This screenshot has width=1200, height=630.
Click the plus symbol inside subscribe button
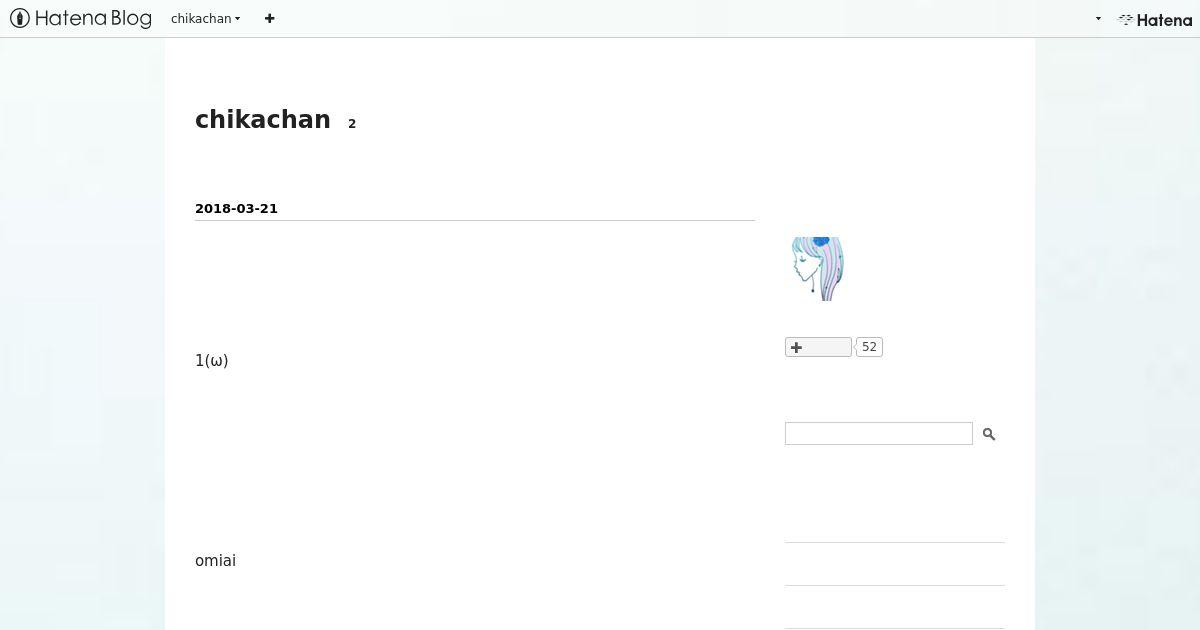click(796, 347)
